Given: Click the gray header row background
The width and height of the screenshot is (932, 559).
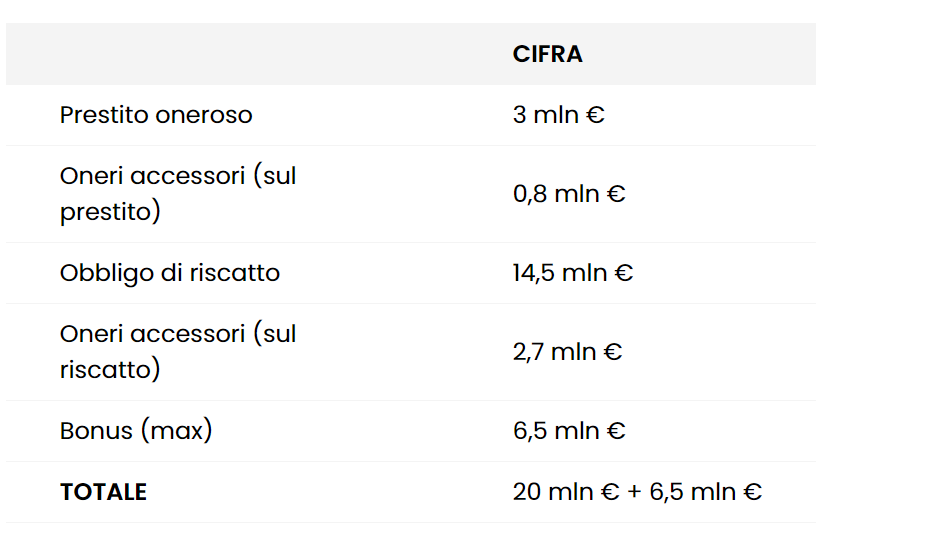Looking at the screenshot, I should point(411,54).
